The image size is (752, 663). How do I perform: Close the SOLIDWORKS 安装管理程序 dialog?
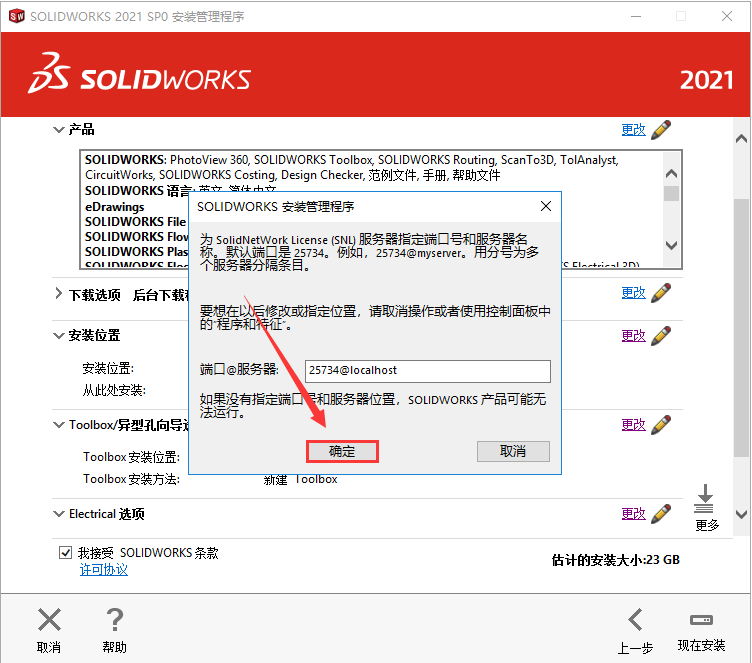coord(546,206)
